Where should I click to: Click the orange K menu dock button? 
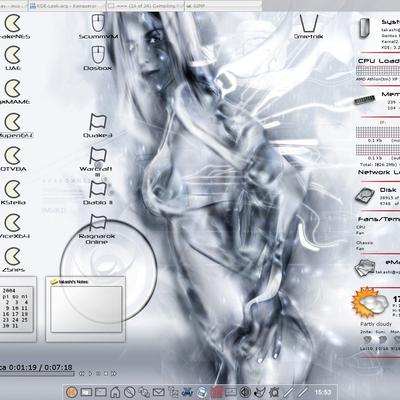point(72,392)
